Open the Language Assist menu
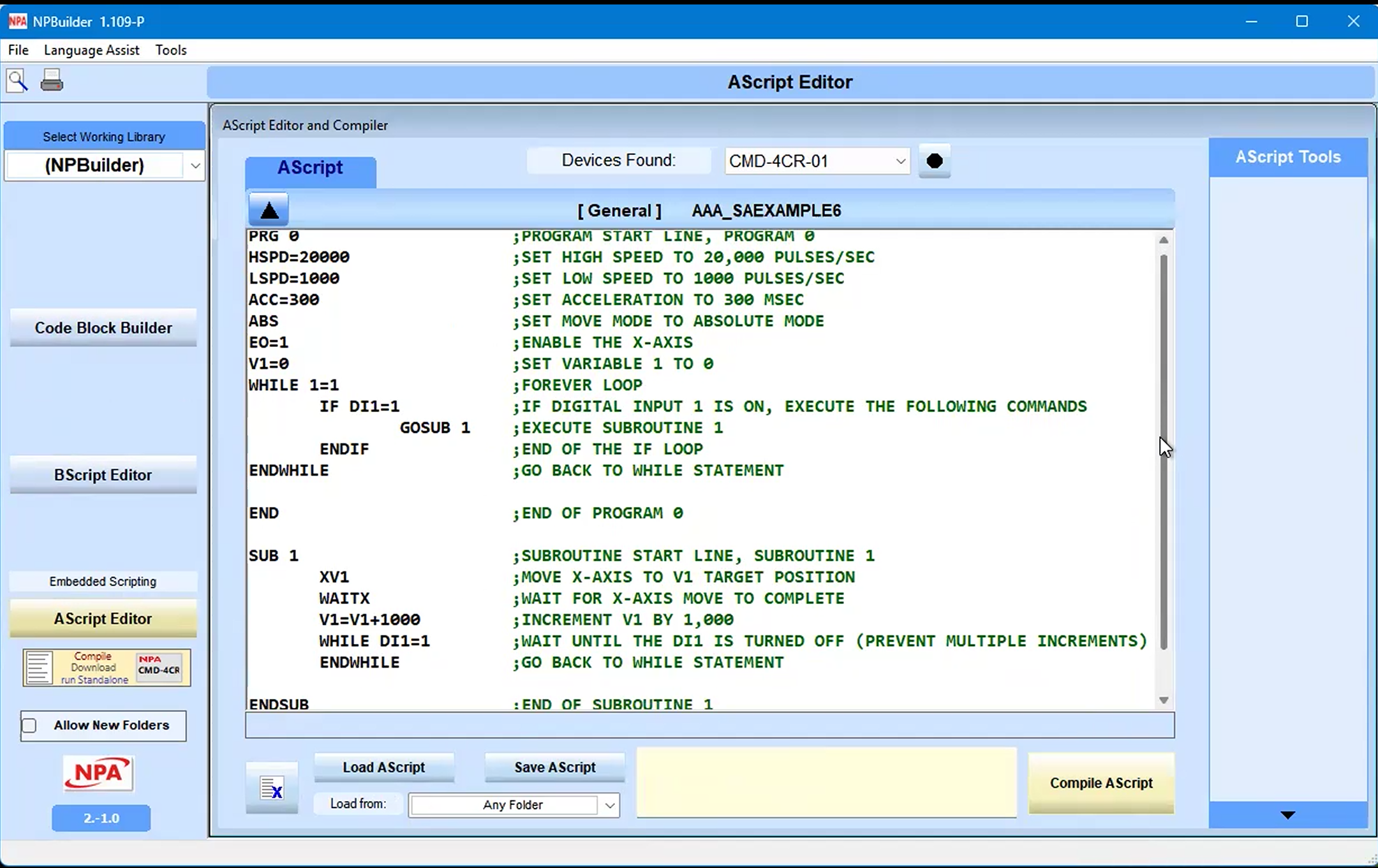 click(x=91, y=50)
